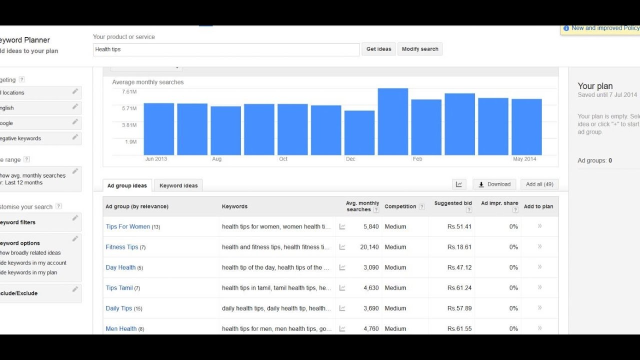Add Tips Tamil to plan arrow
Image resolution: width=640 pixels, height=360 pixels.
point(540,287)
